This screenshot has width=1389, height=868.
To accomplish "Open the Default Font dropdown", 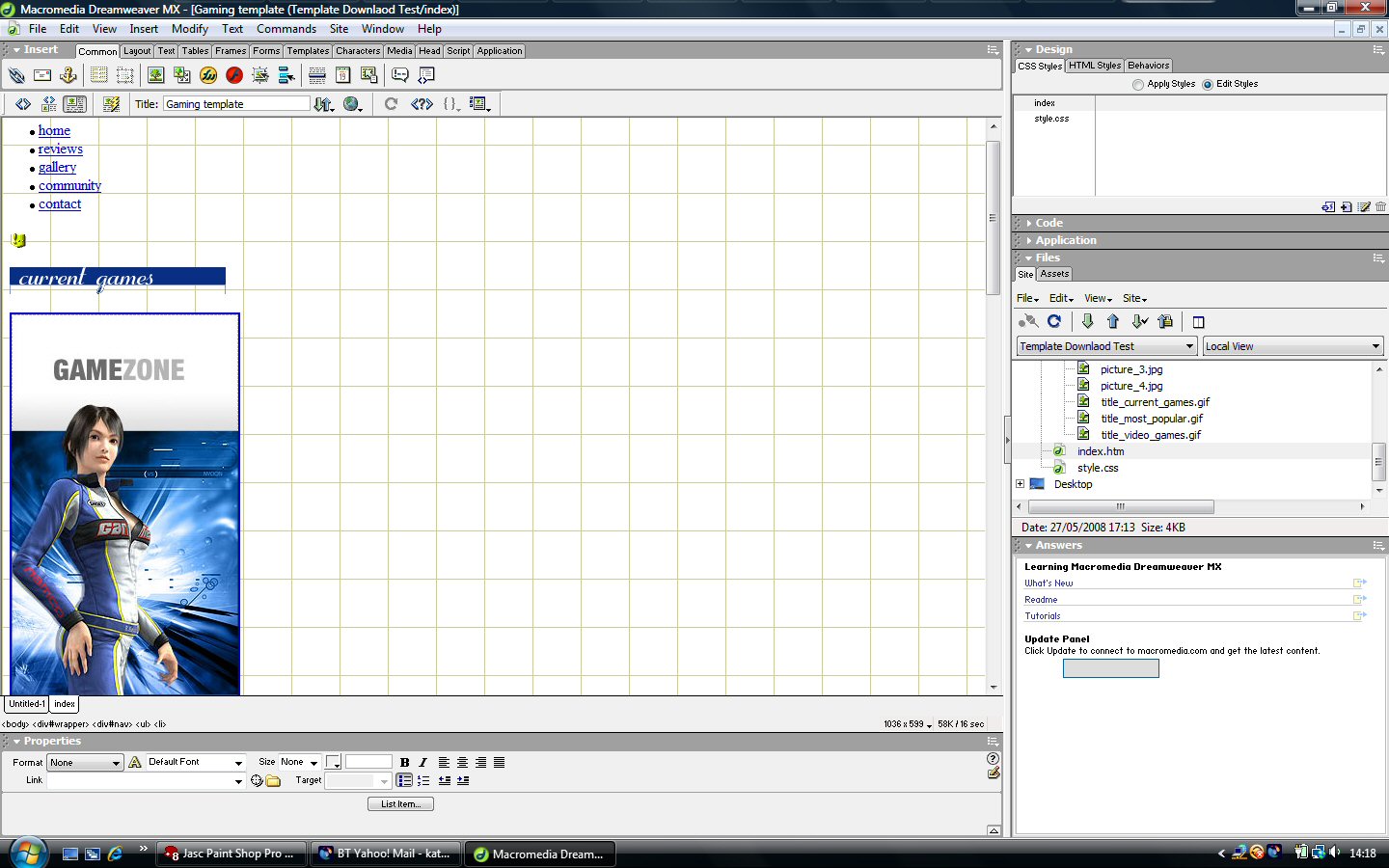I will [196, 762].
